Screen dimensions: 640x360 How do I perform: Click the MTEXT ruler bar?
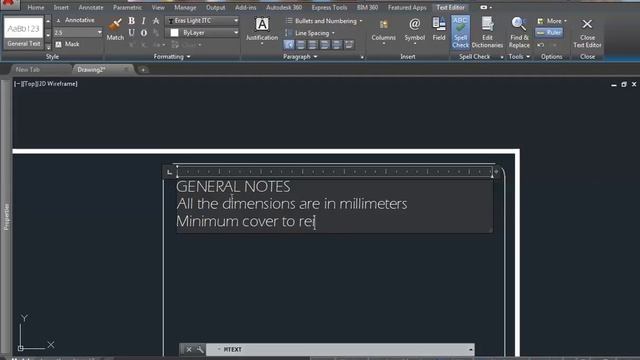[335, 172]
